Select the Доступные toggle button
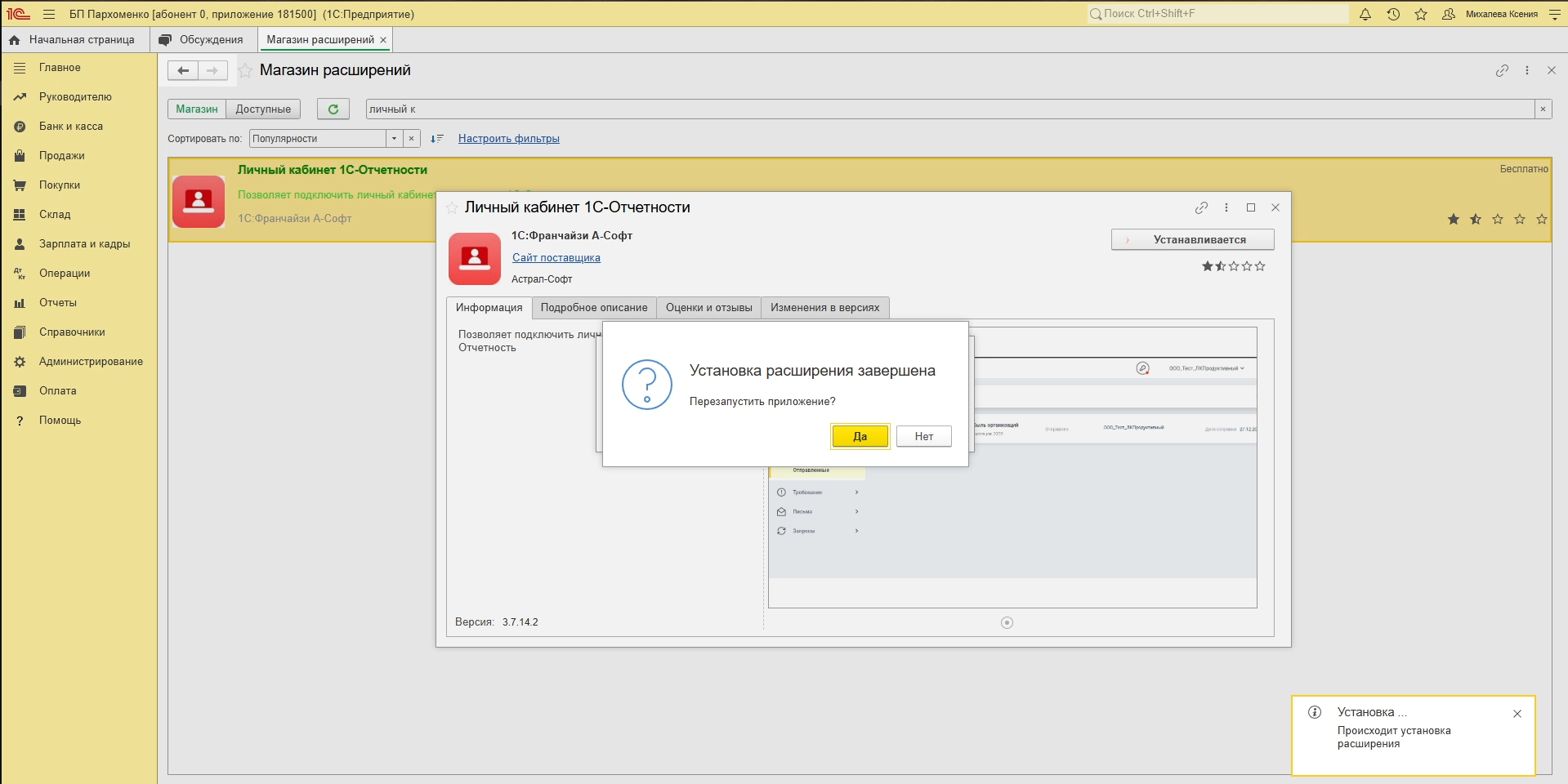The width and height of the screenshot is (1568, 784). click(263, 109)
